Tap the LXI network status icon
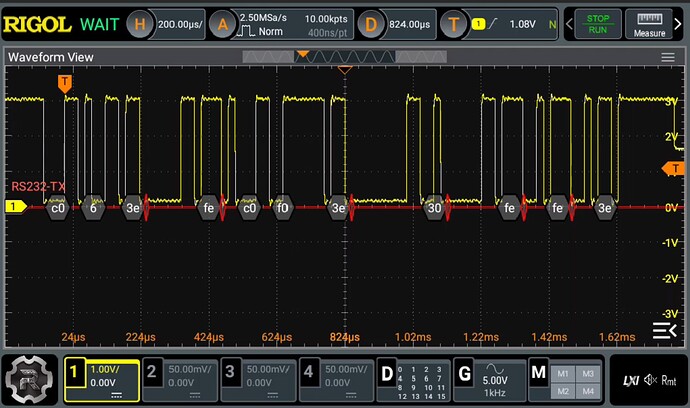The height and width of the screenshot is (408, 690). 630,380
